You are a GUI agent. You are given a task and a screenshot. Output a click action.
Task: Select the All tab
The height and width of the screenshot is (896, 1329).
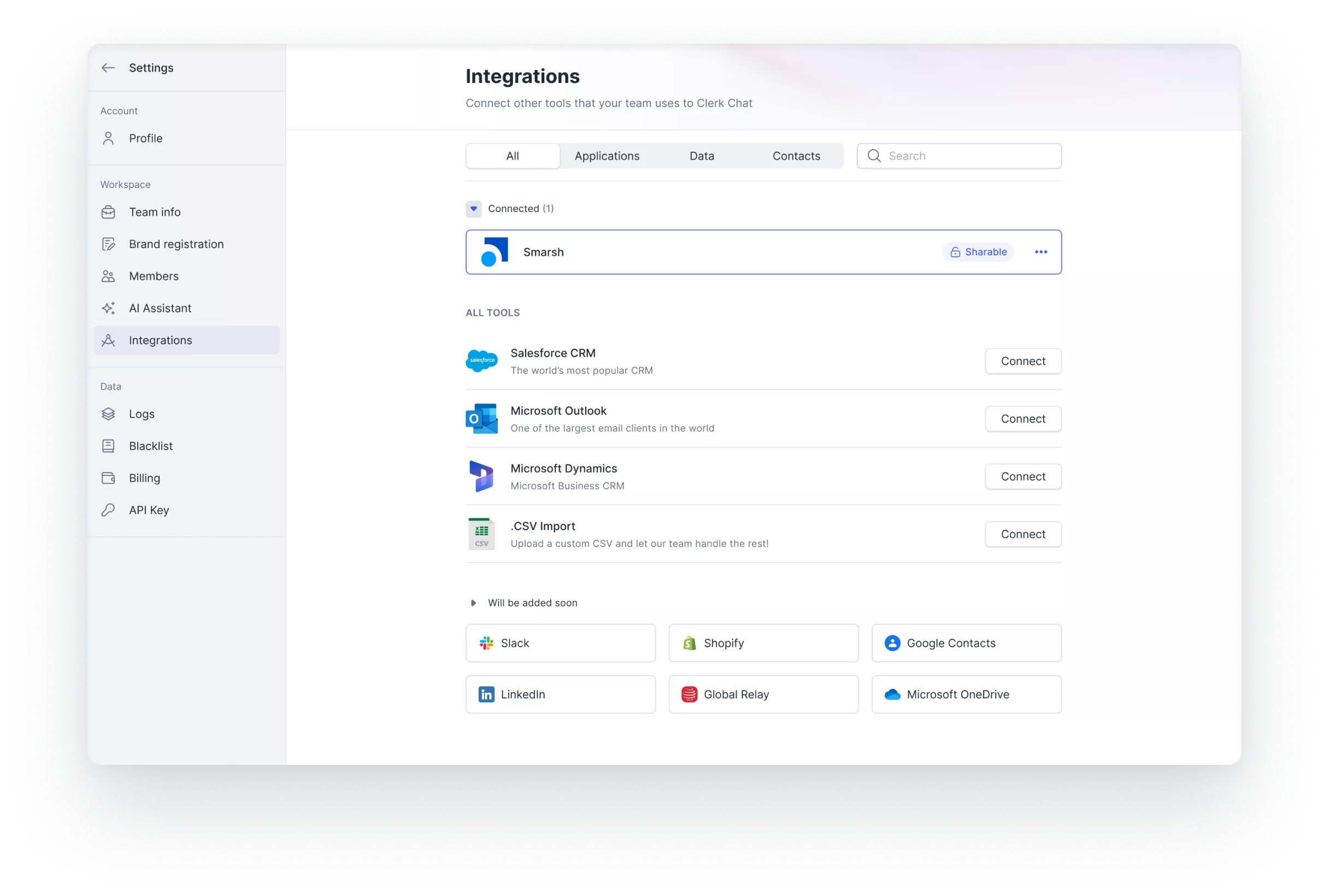(512, 156)
